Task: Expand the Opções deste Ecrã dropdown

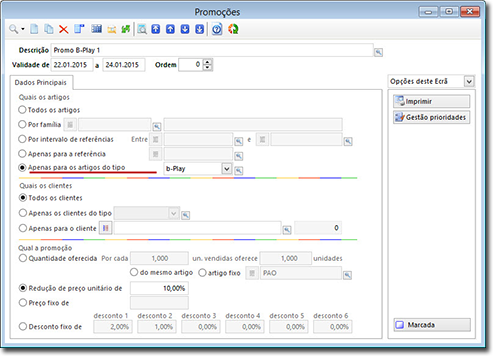Action: (x=469, y=81)
